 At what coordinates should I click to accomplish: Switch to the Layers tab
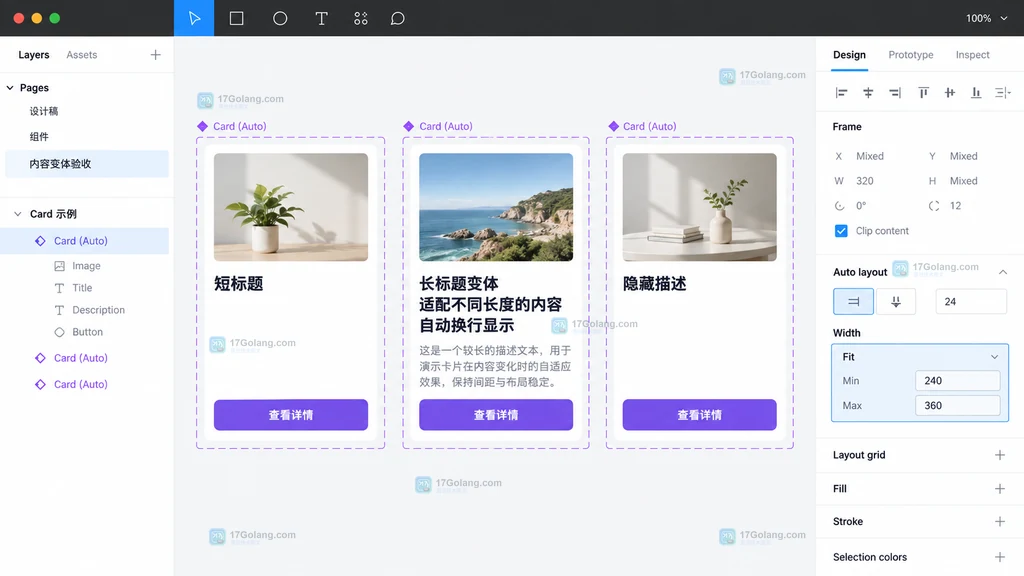[34, 55]
